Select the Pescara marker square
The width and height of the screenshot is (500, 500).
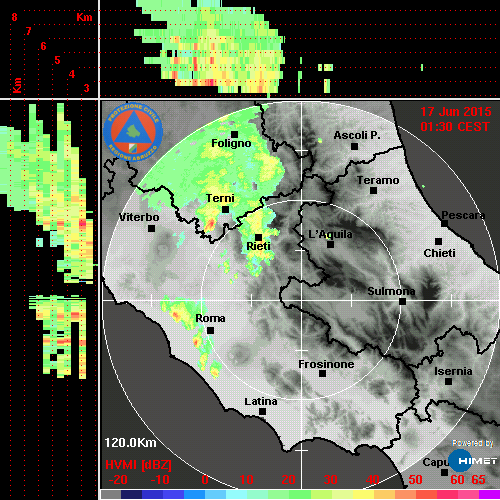point(444,223)
